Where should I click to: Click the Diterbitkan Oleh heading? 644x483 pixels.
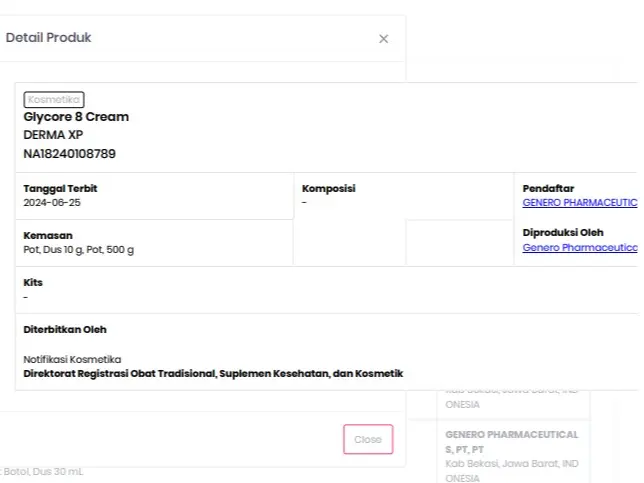(x=65, y=329)
